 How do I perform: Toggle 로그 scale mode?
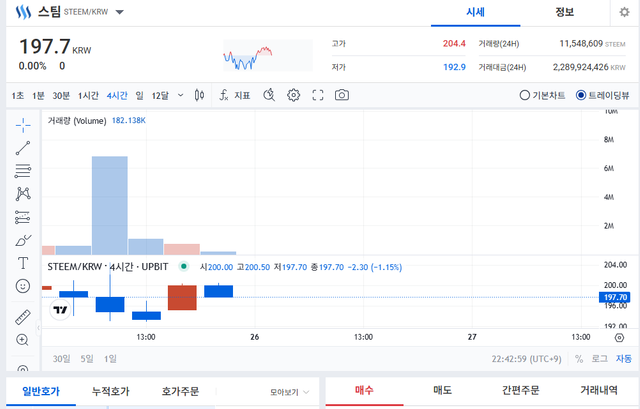point(600,359)
